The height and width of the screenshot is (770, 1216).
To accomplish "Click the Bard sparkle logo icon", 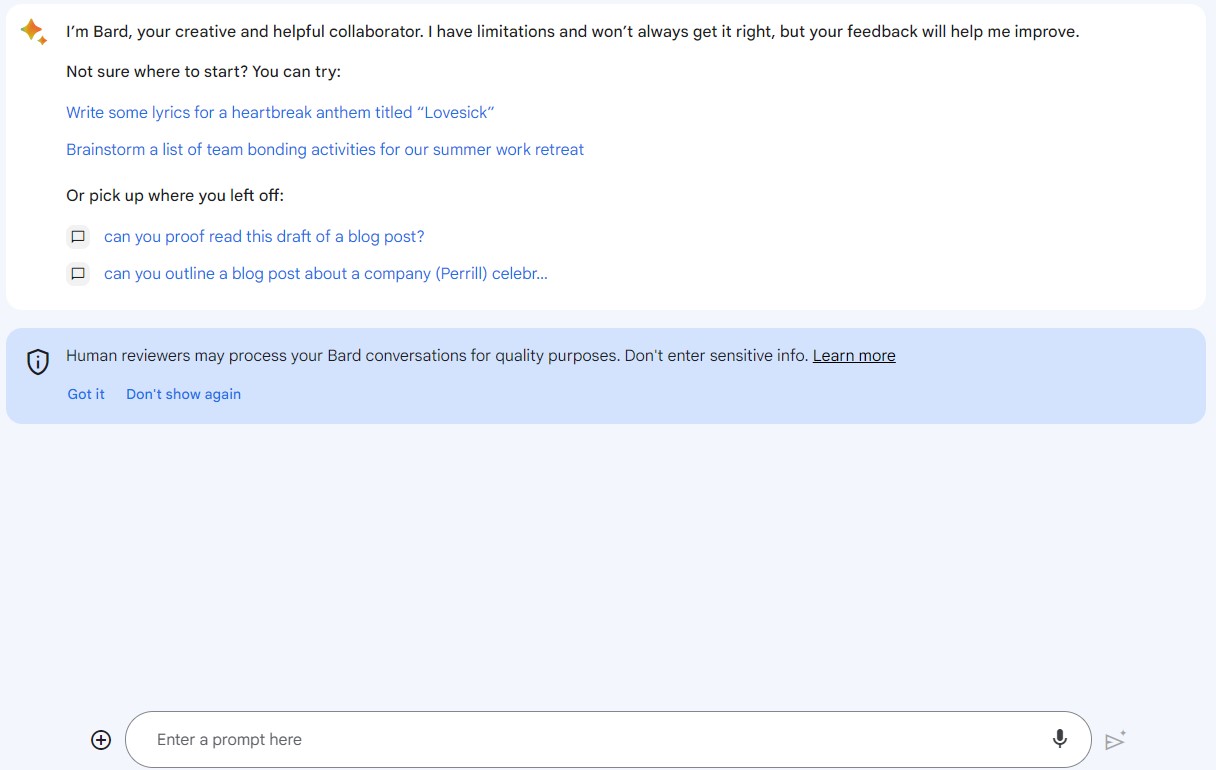I will coord(33,32).
